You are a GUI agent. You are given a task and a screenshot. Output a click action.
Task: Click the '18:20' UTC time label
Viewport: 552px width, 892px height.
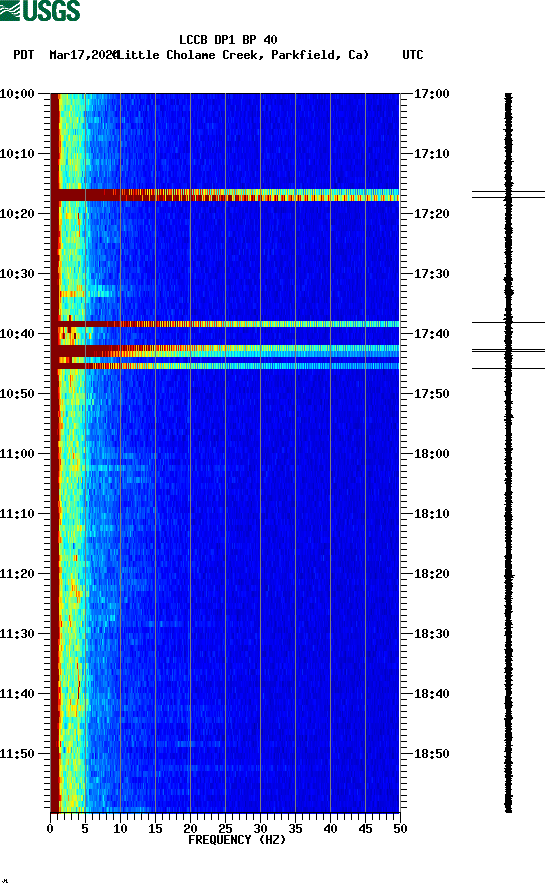tap(431, 574)
